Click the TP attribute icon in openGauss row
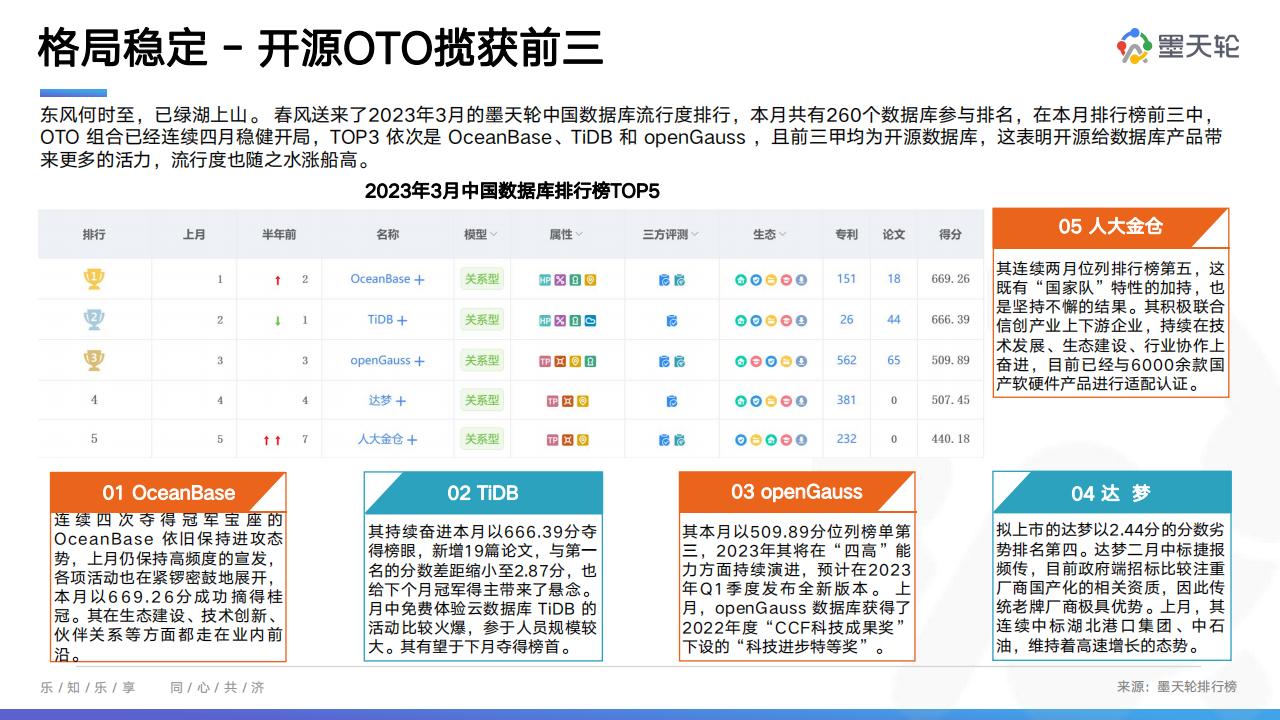This screenshot has height=720, width=1280. pyautogui.click(x=545, y=360)
